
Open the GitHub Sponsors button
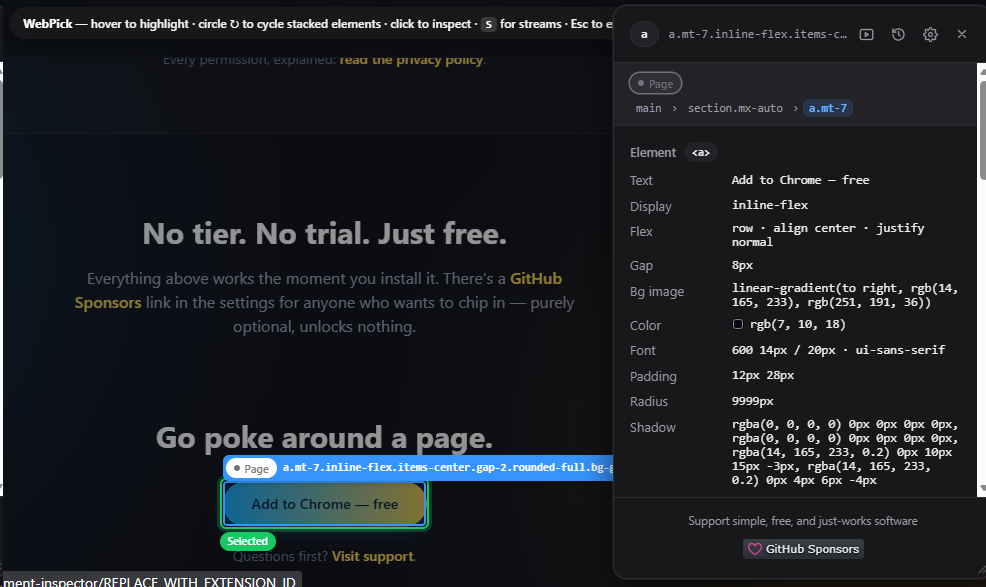(803, 549)
